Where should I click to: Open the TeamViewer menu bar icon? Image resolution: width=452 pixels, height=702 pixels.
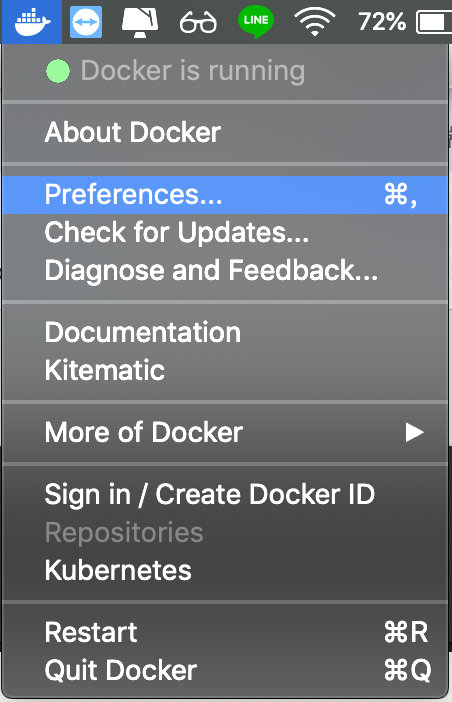pos(86,21)
